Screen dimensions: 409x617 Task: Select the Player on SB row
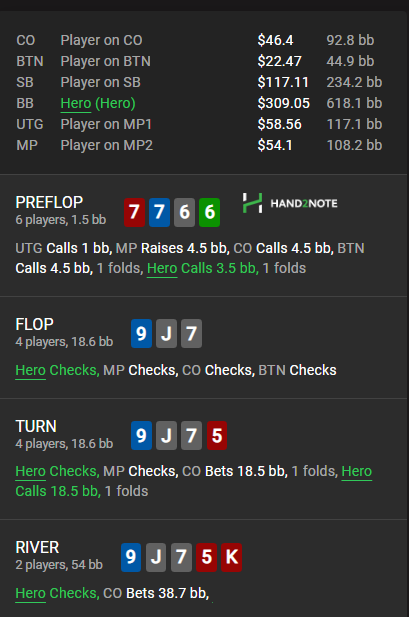(199, 82)
